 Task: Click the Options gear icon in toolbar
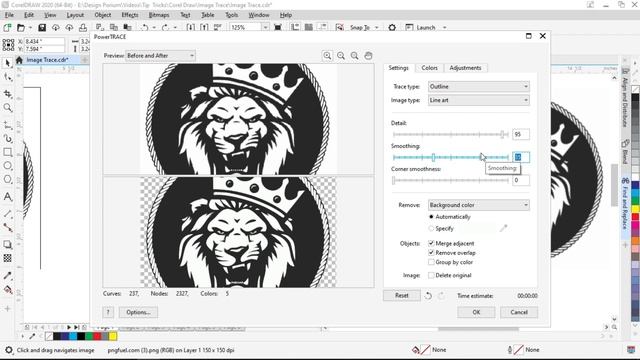(392, 27)
